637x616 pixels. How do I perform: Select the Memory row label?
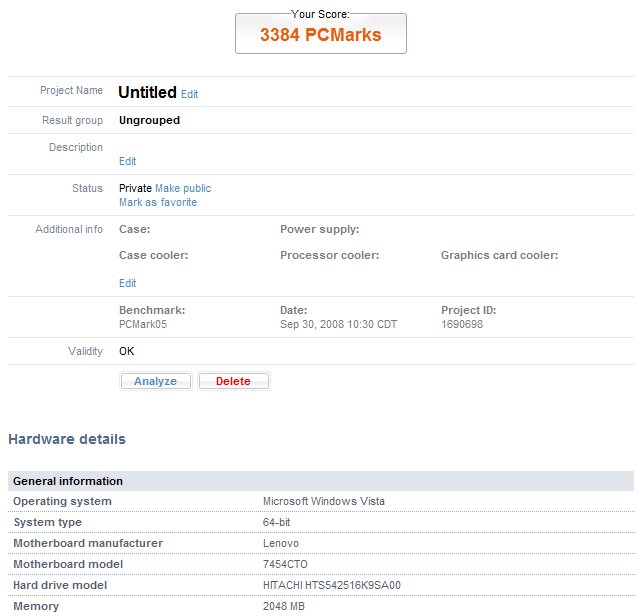pos(36,606)
